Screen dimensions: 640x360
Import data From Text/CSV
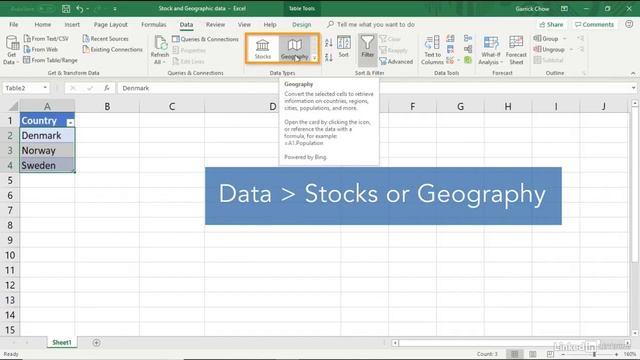click(x=46, y=38)
